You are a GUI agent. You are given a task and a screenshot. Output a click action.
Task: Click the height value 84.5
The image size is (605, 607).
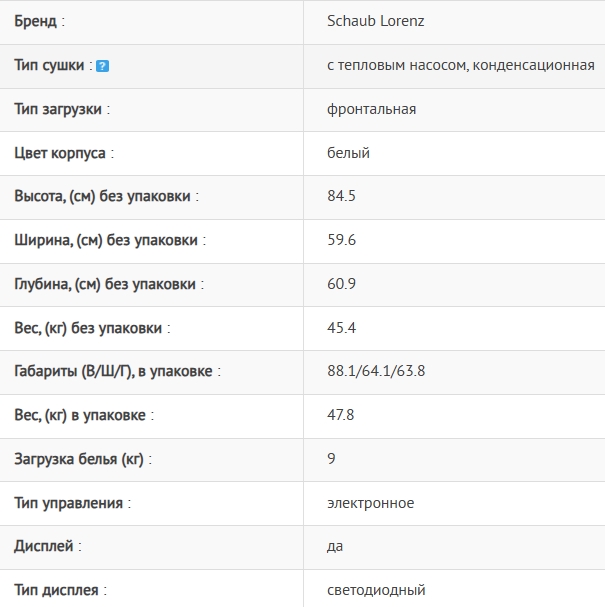[x=341, y=196]
